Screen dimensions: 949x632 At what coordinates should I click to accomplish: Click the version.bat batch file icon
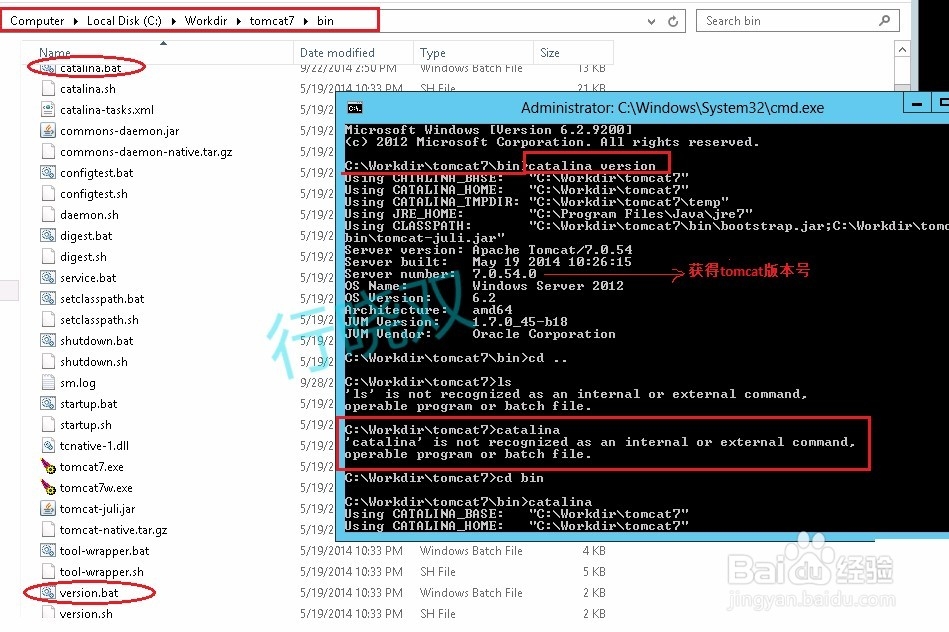coord(48,592)
